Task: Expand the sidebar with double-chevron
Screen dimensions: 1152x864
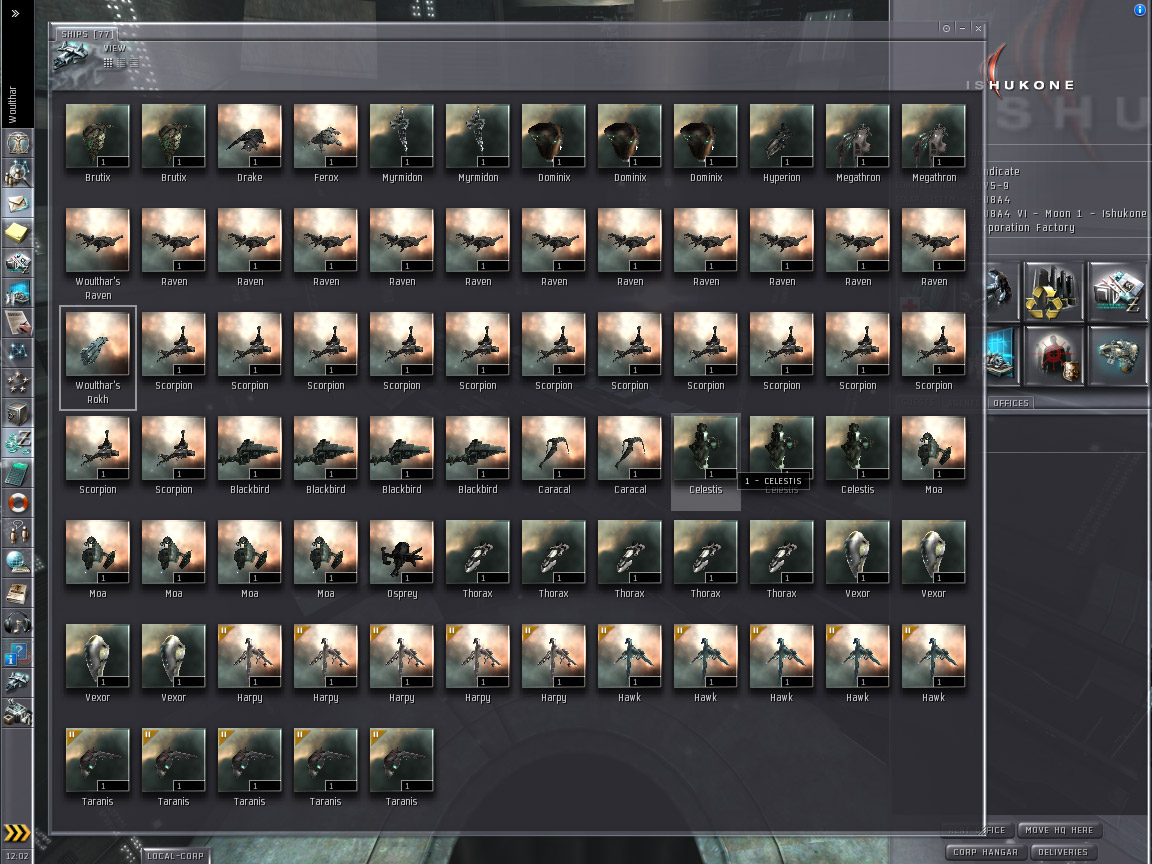Action: [16, 13]
